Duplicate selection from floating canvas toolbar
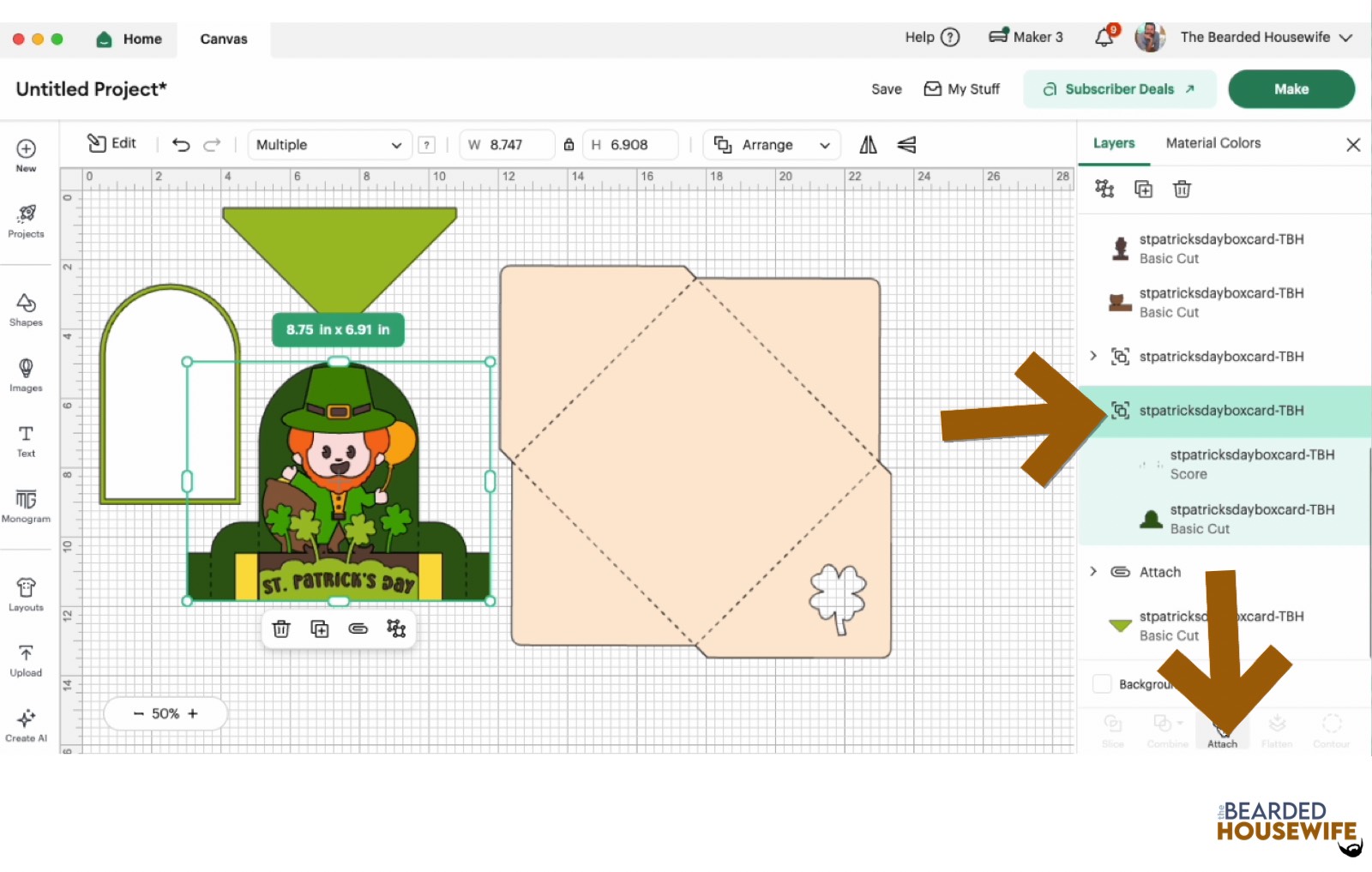This screenshot has height=872, width=1372. coord(319,629)
